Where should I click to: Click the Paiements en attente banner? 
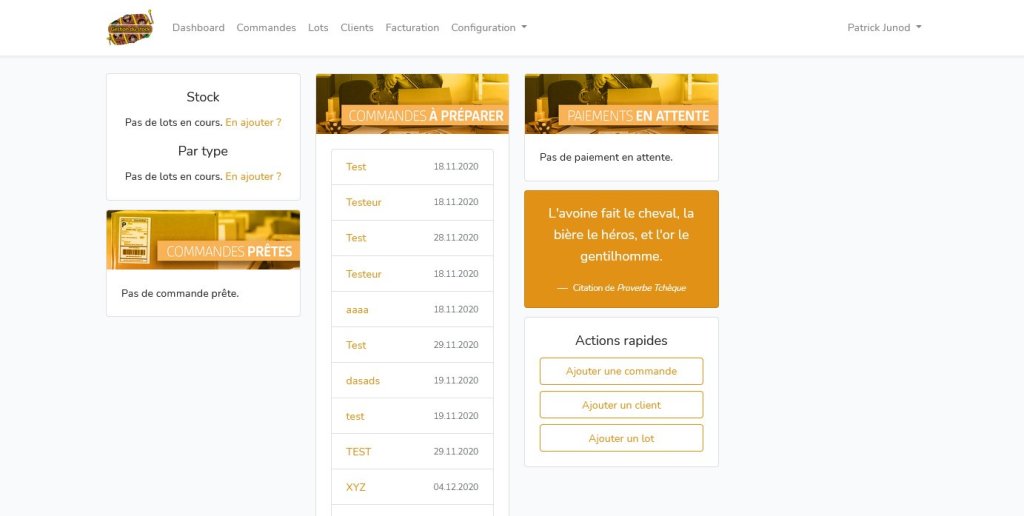coord(621,104)
